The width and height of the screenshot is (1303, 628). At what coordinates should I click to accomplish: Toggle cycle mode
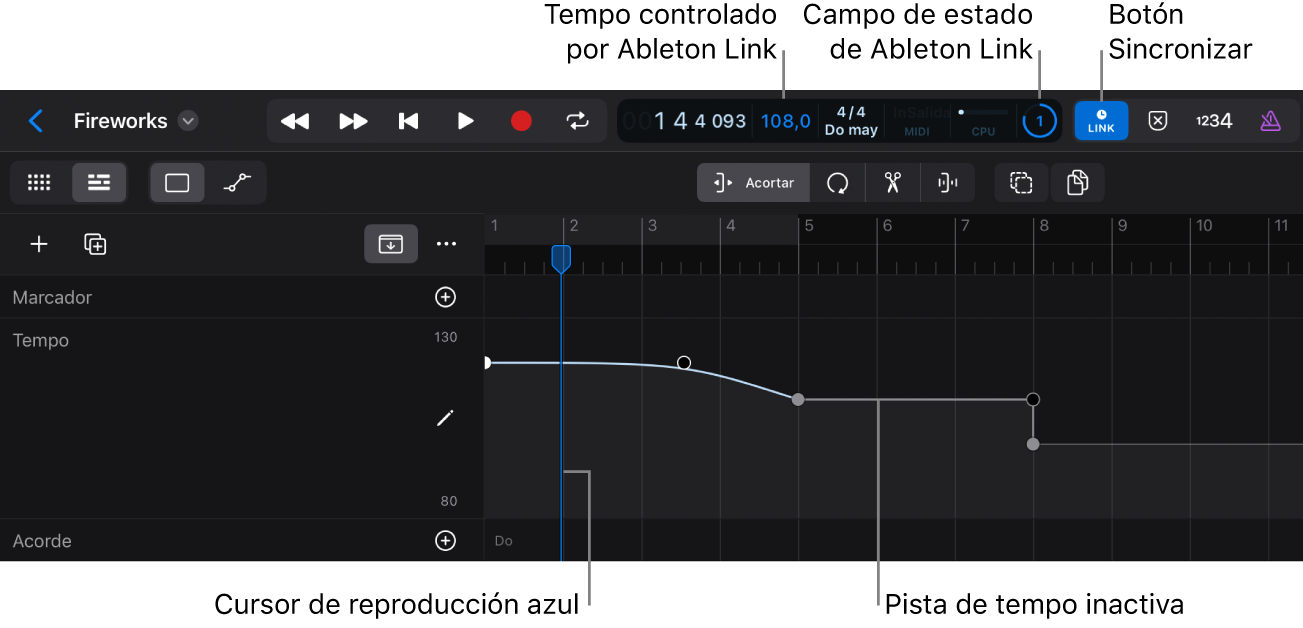pos(577,121)
